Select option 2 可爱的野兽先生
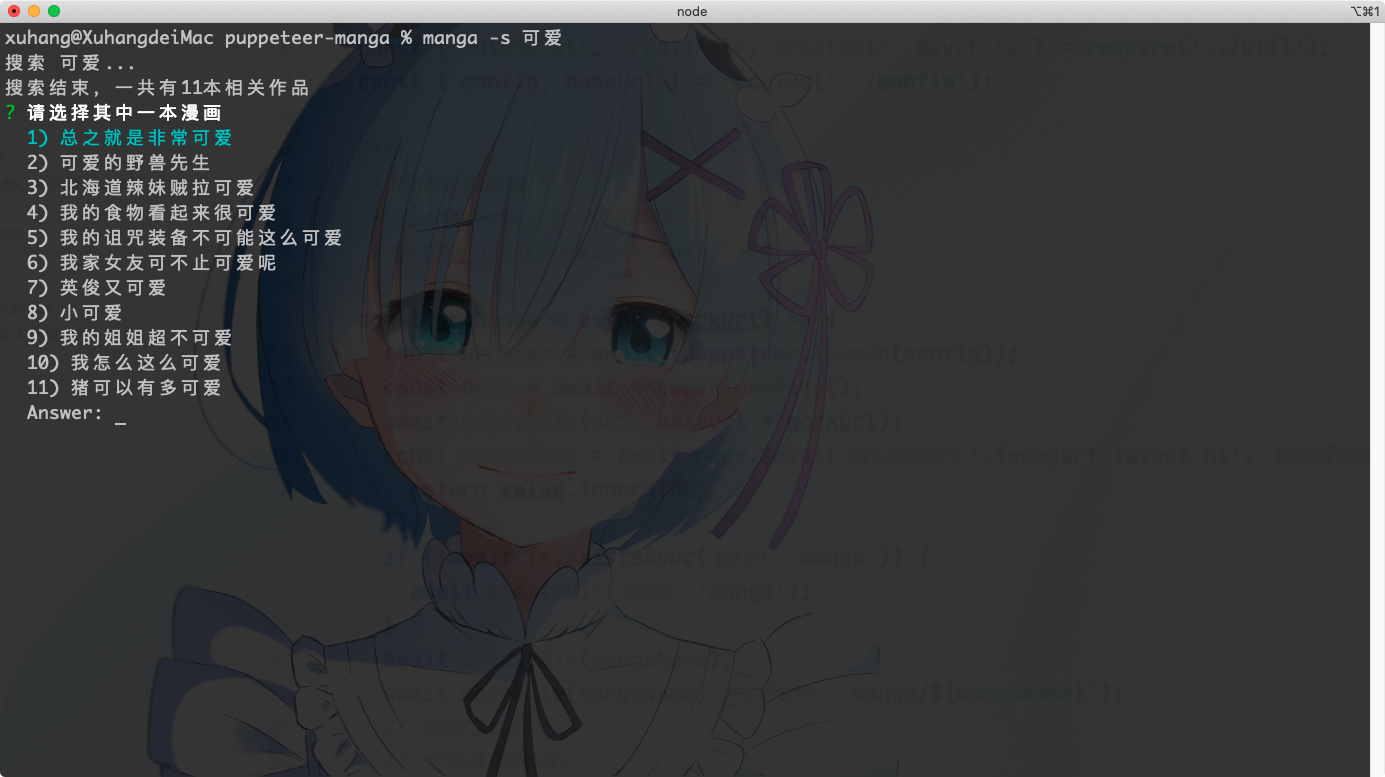The image size is (1385, 777). [118, 163]
